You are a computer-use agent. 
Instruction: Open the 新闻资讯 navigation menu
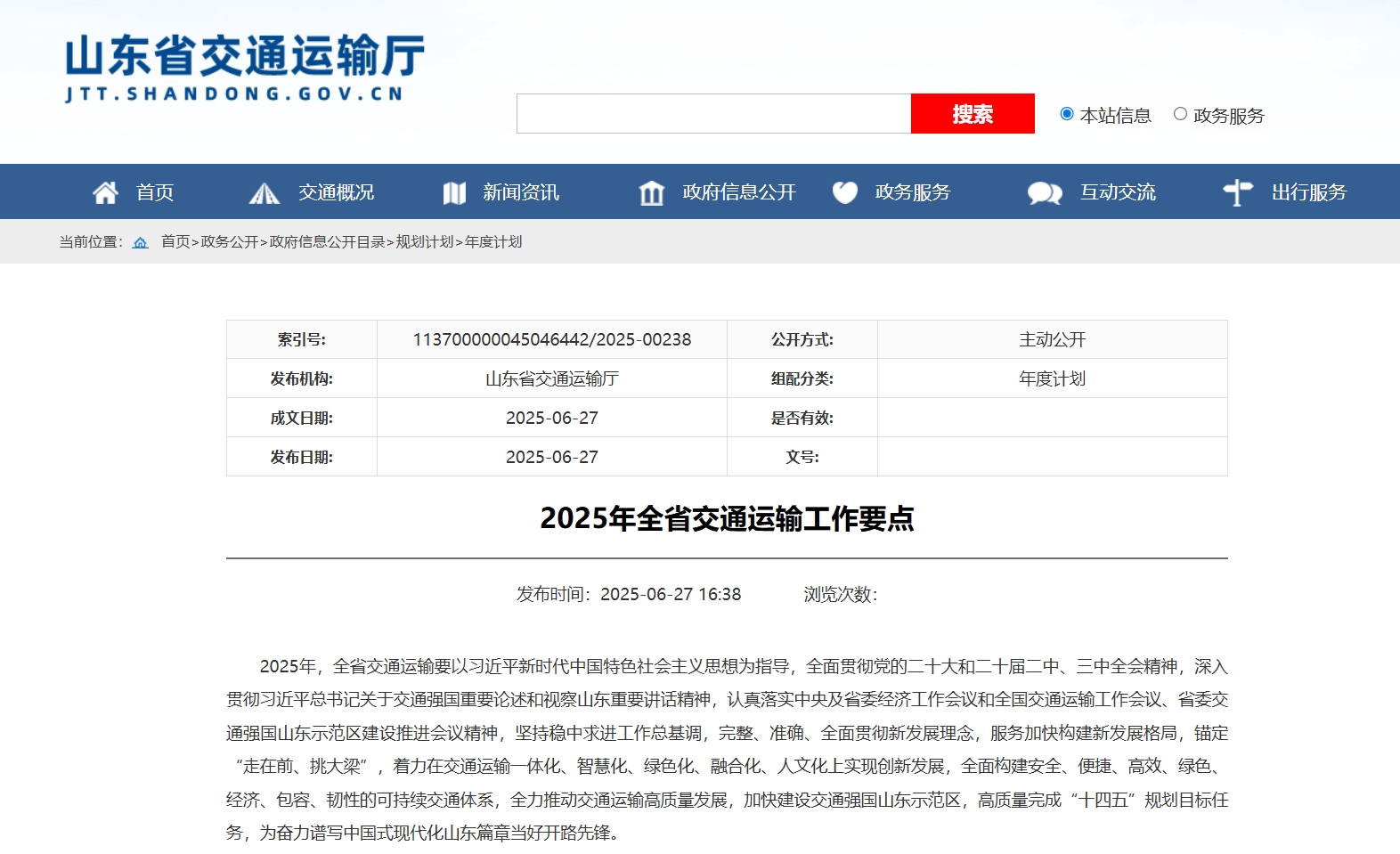520,192
